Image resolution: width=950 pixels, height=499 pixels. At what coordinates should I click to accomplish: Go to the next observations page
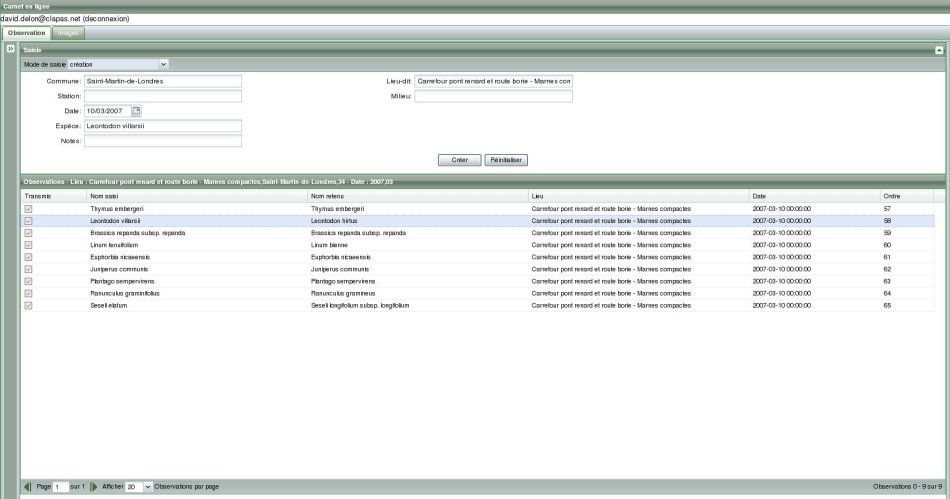(x=94, y=486)
